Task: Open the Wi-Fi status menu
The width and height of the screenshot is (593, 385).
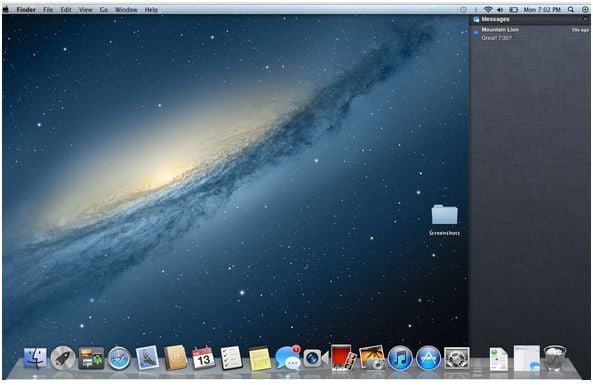Action: (488, 10)
